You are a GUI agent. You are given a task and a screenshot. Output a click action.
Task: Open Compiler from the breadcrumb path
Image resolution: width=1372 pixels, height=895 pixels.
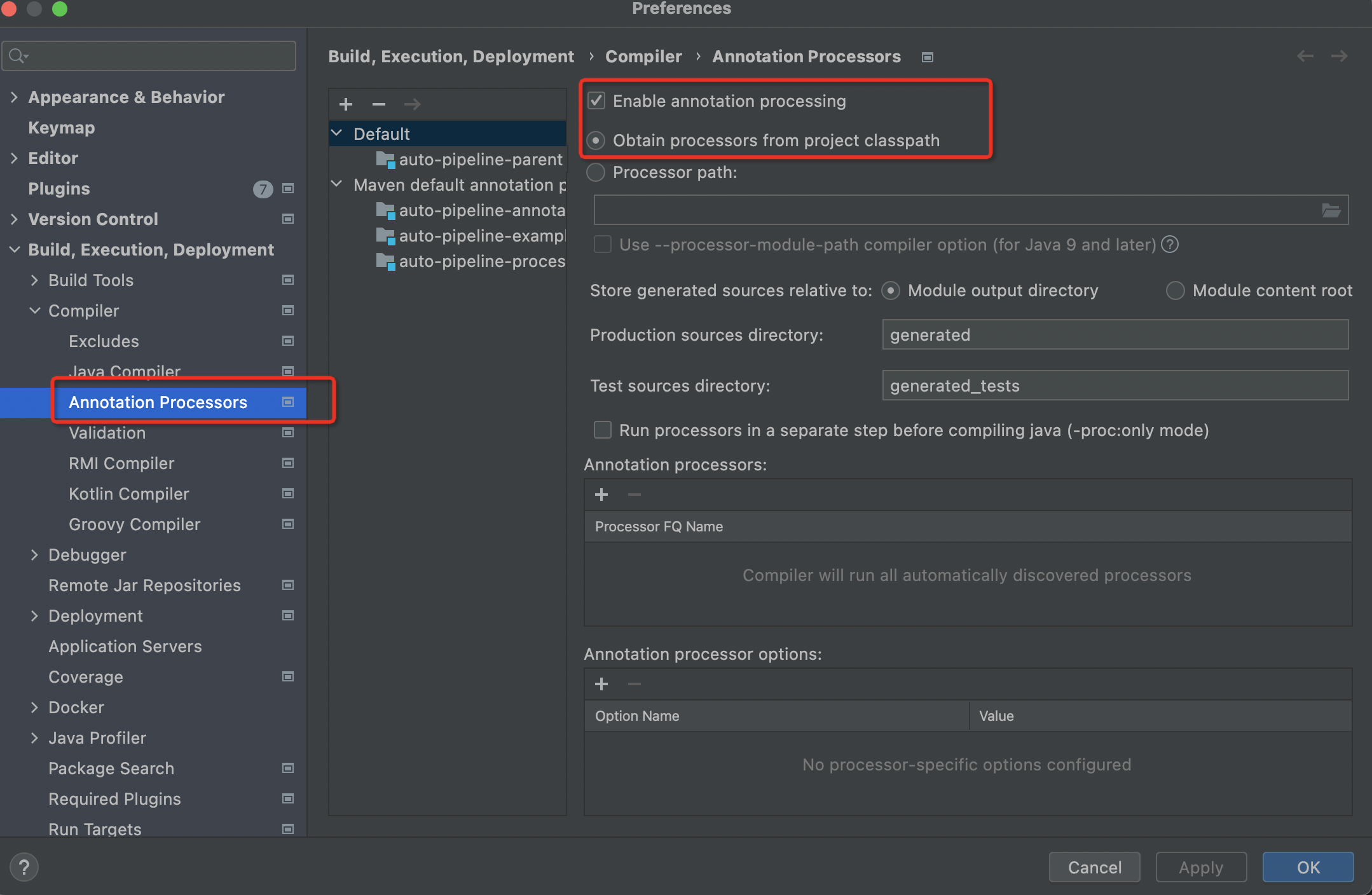(643, 56)
